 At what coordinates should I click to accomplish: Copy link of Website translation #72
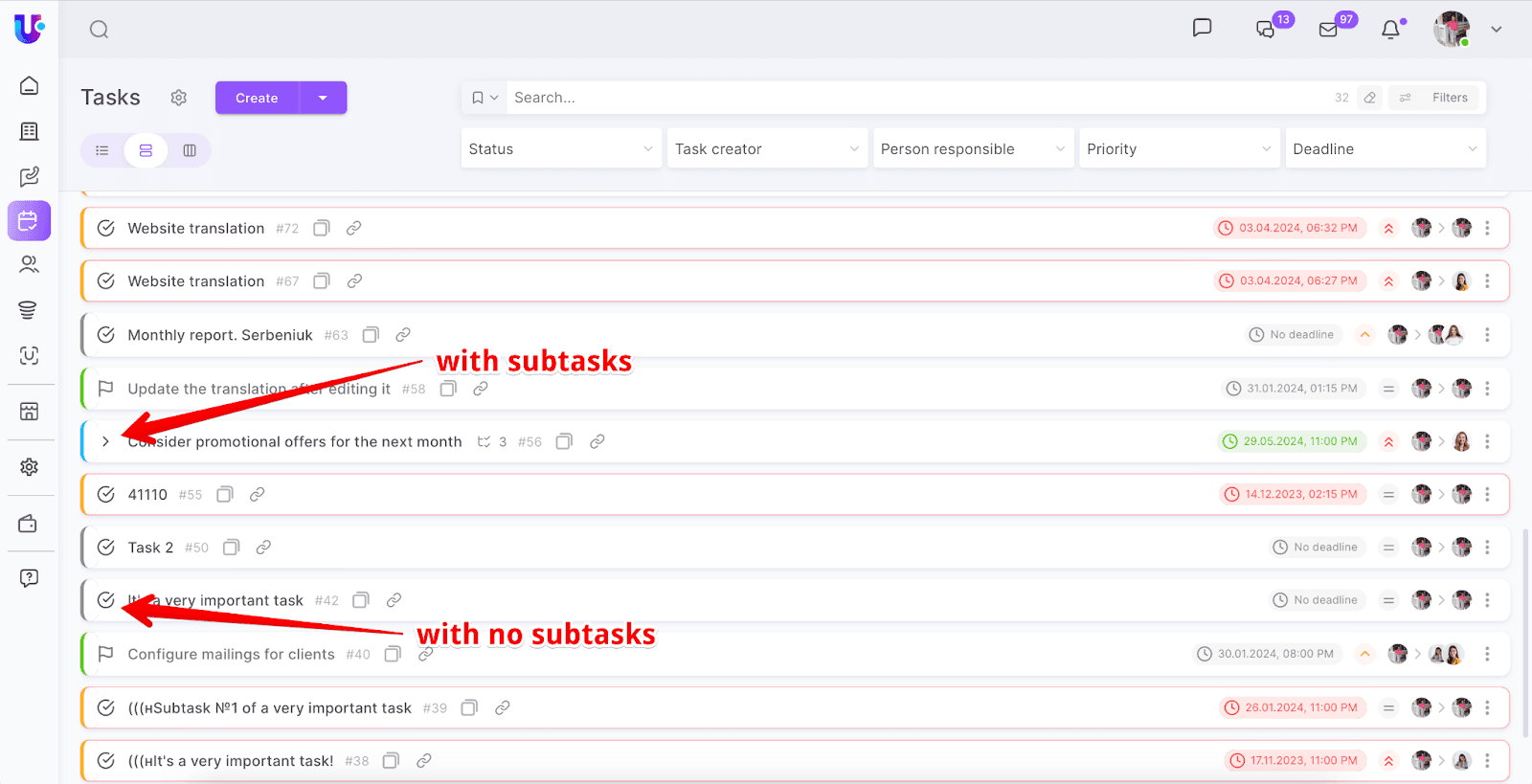click(354, 228)
